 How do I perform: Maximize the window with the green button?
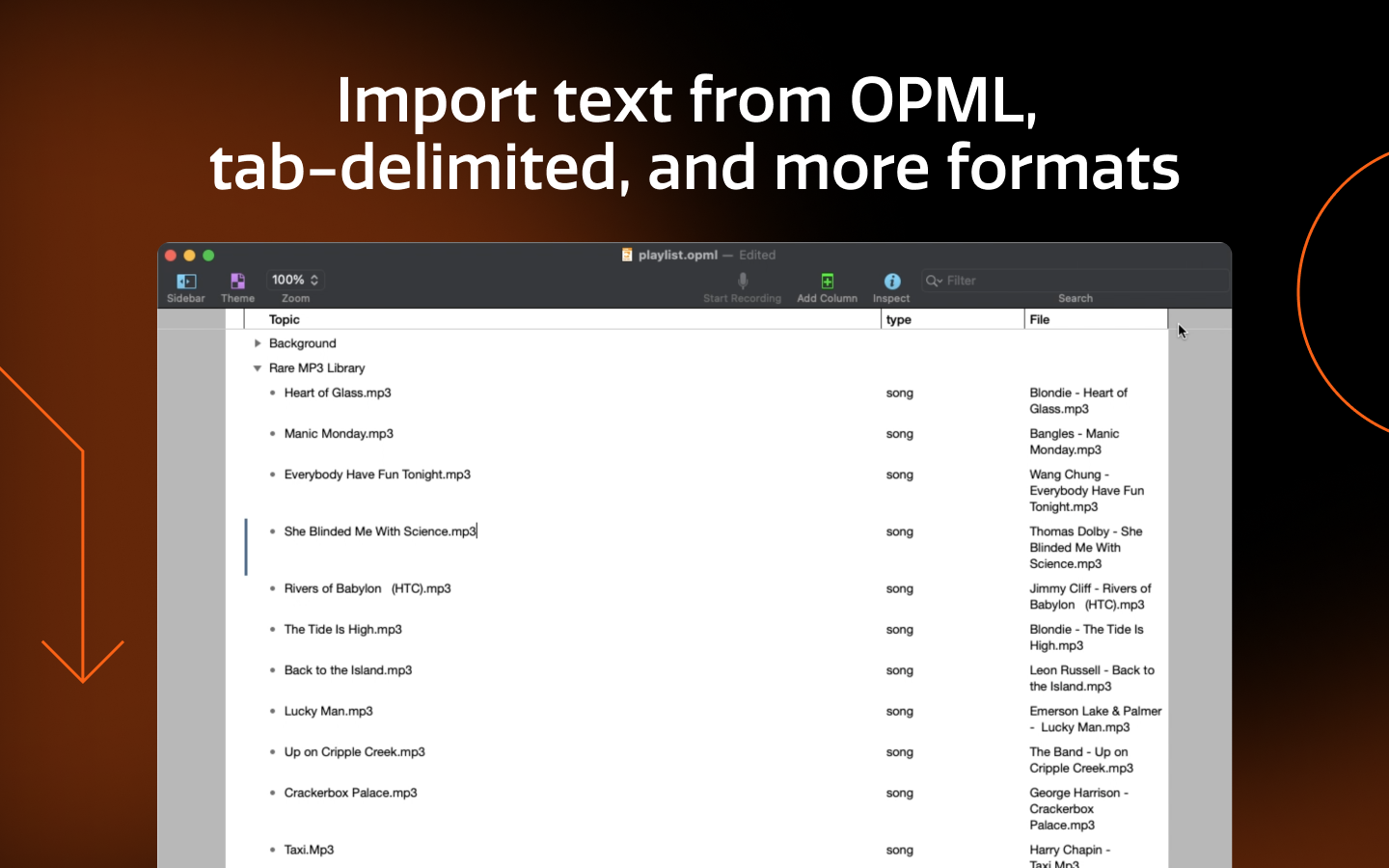point(208,256)
